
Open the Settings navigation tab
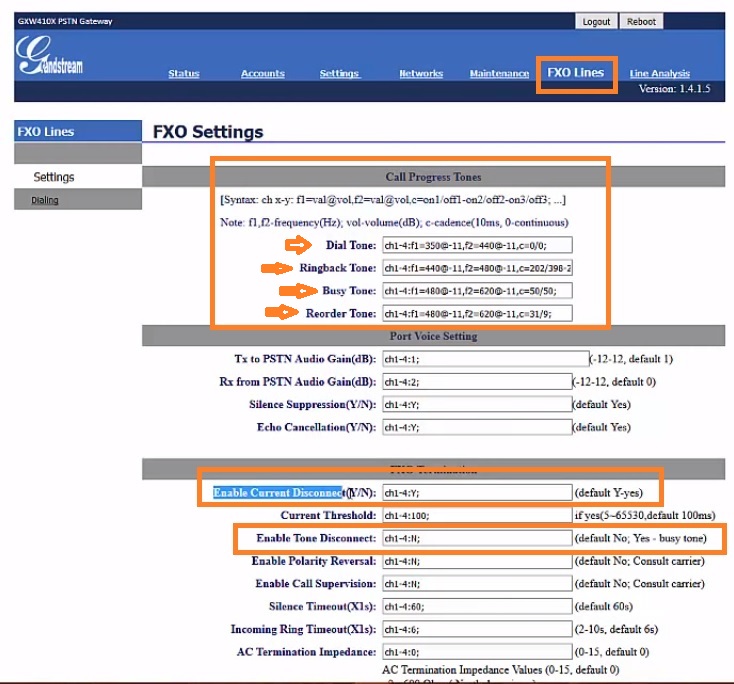pyautogui.click(x=339, y=74)
